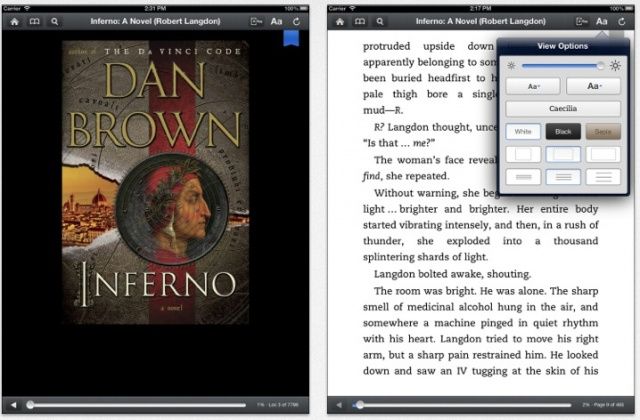Decrease font size with the smaller Aa button
This screenshot has height=420, width=640.
[x=533, y=86]
